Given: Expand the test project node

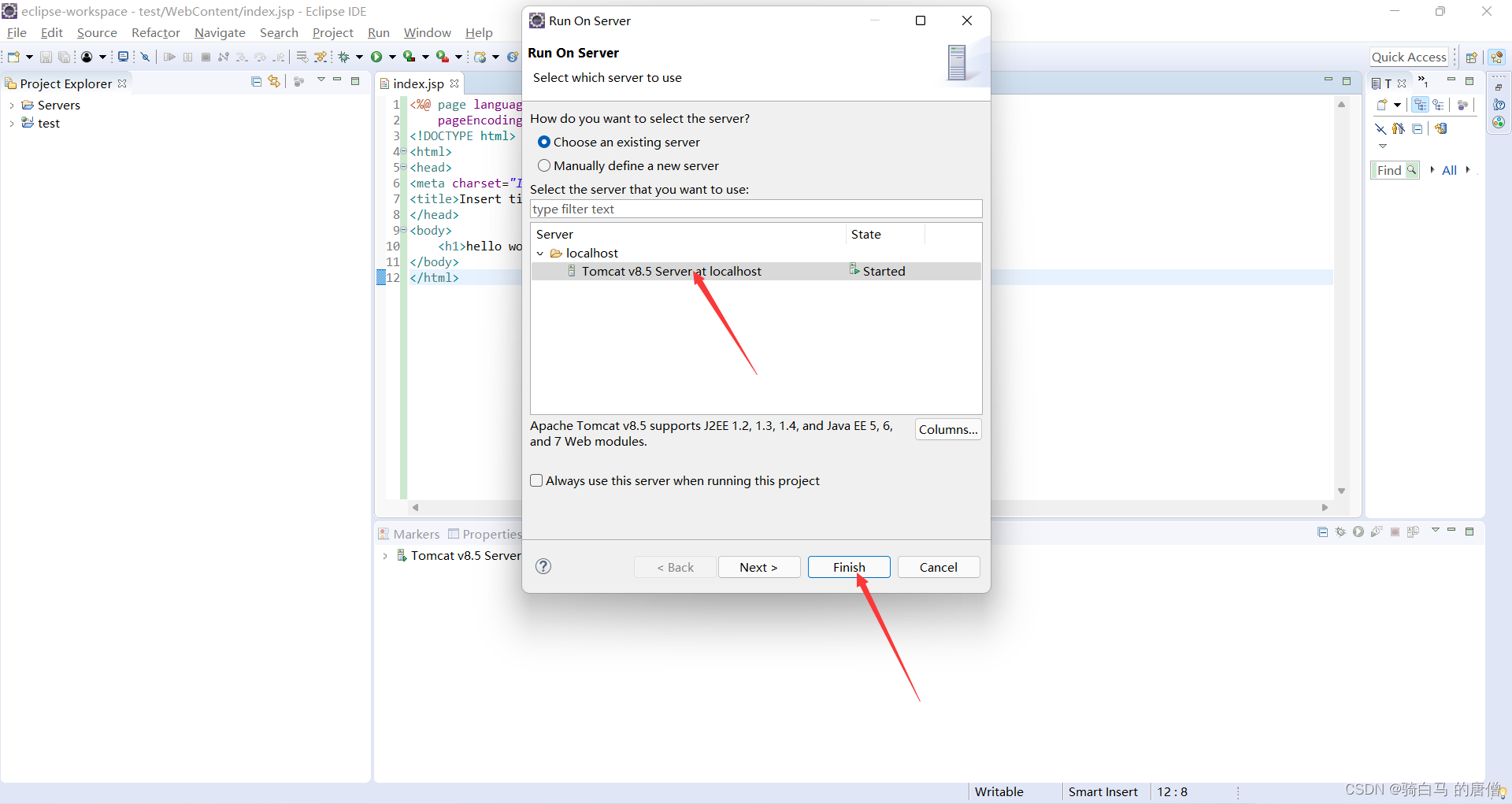Looking at the screenshot, I should click(x=11, y=123).
